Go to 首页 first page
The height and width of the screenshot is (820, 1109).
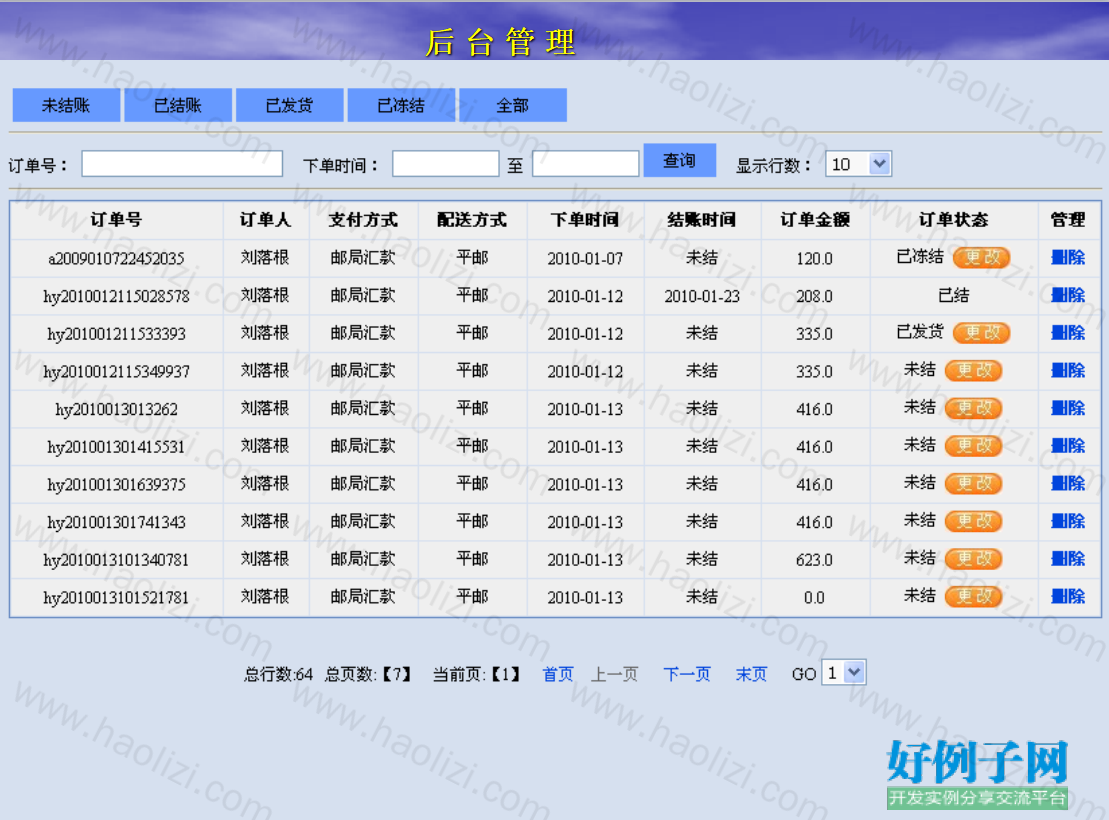pos(557,674)
